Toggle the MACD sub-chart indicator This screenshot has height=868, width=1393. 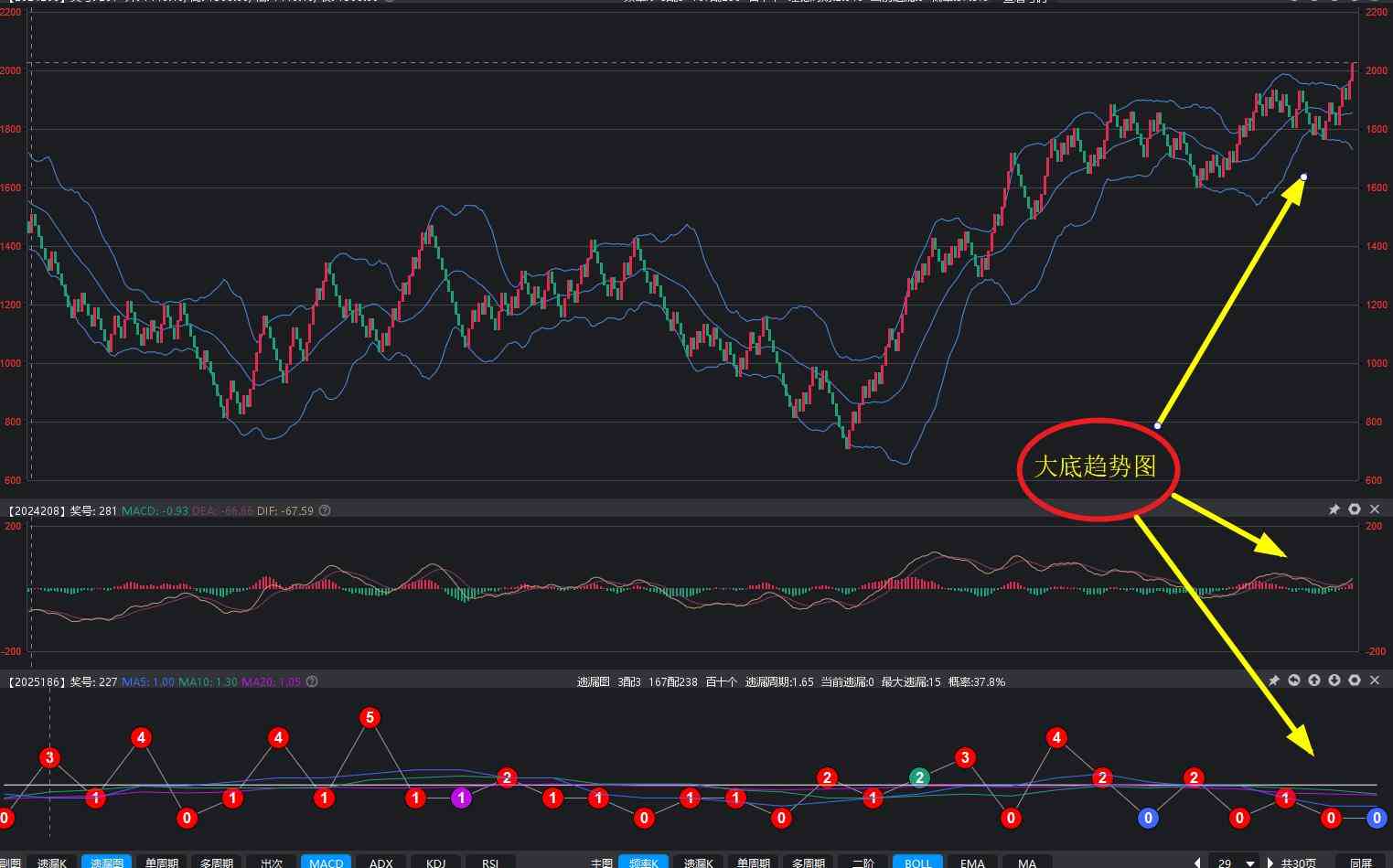tap(326, 862)
